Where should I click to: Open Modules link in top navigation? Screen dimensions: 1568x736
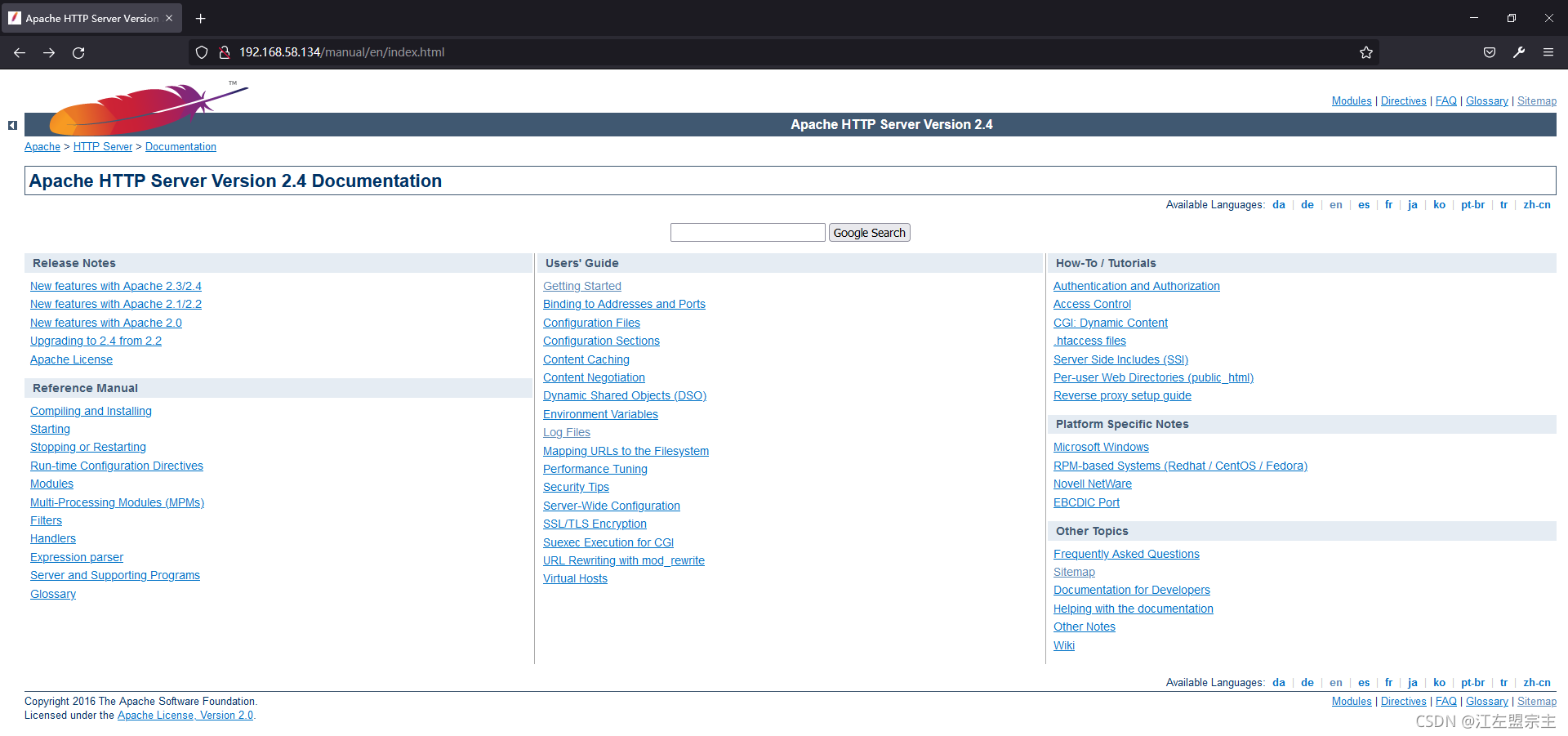coord(1352,101)
